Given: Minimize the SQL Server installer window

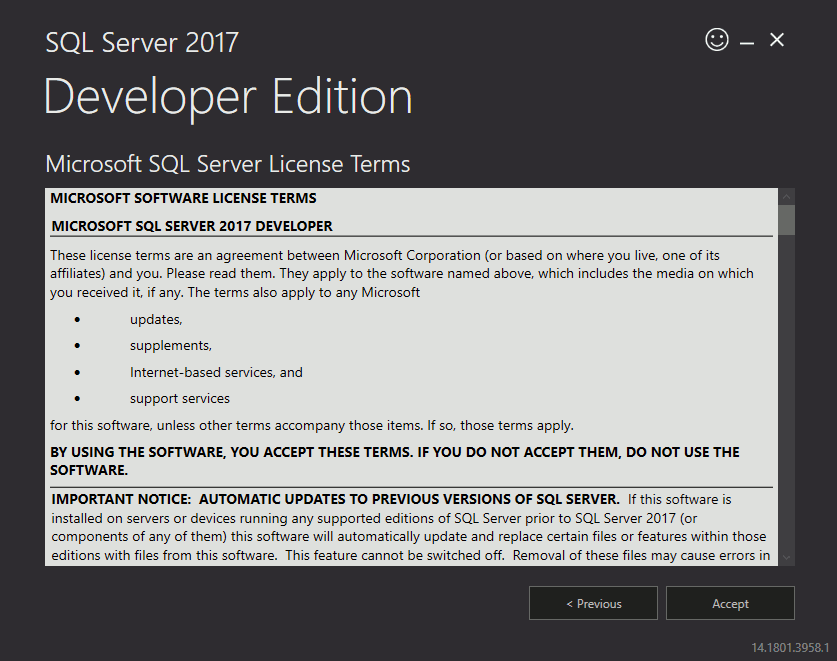Looking at the screenshot, I should pos(747,43).
